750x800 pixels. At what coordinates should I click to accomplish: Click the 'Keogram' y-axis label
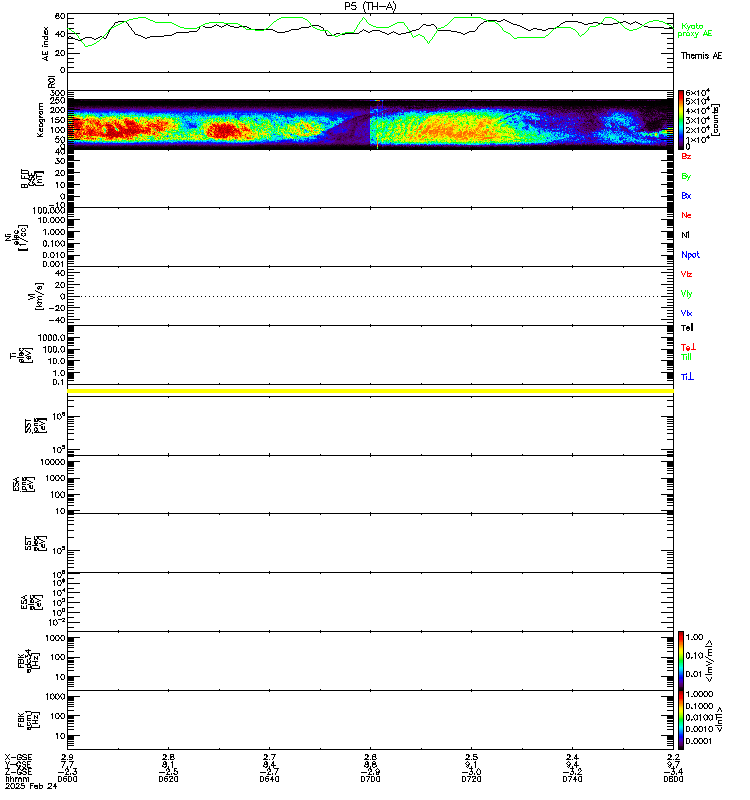click(39, 120)
